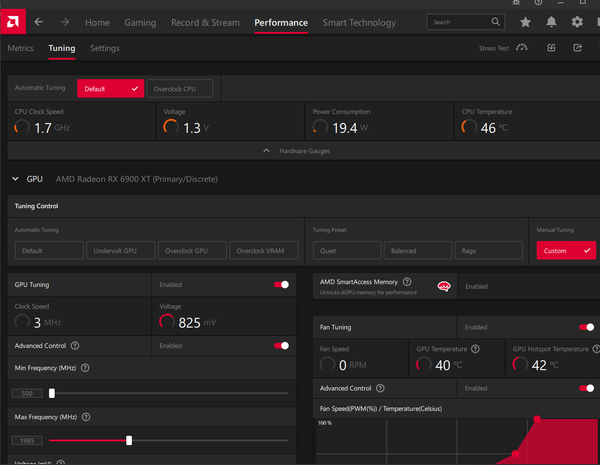Image resolution: width=600 pixels, height=465 pixels.
Task: Collapse the GPU section chevron
Action: click(x=15, y=179)
